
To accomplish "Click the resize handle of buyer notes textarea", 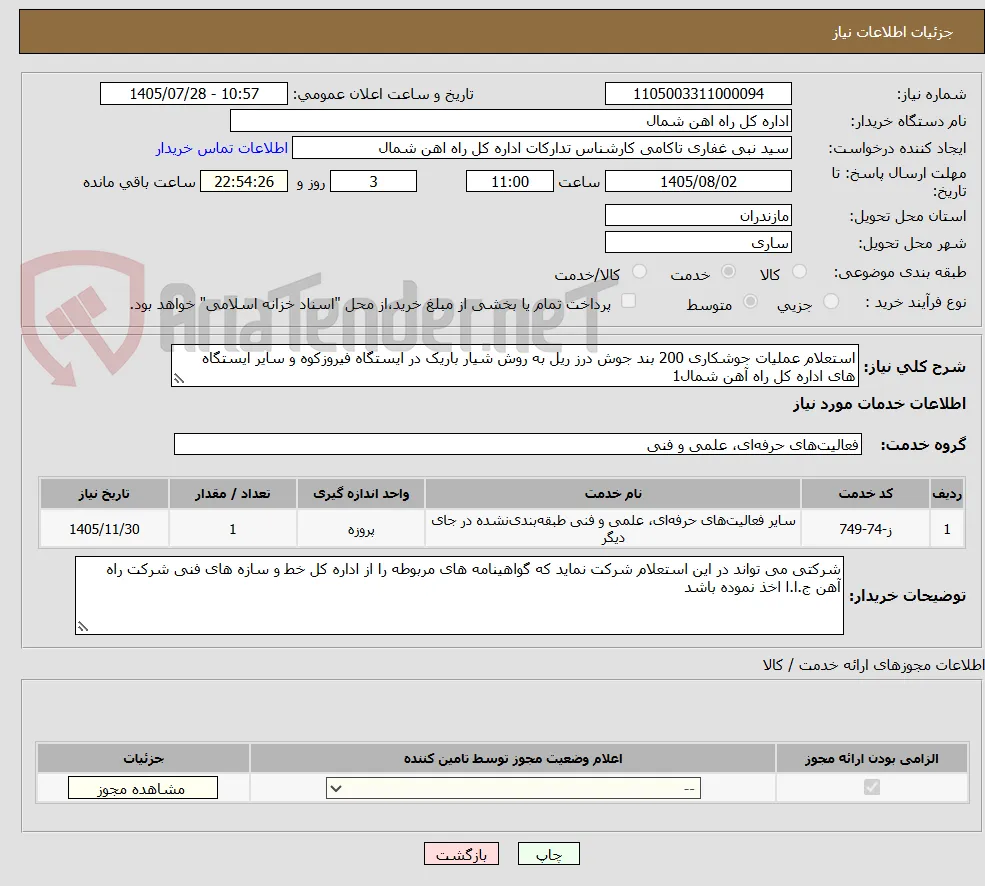I will click(82, 626).
